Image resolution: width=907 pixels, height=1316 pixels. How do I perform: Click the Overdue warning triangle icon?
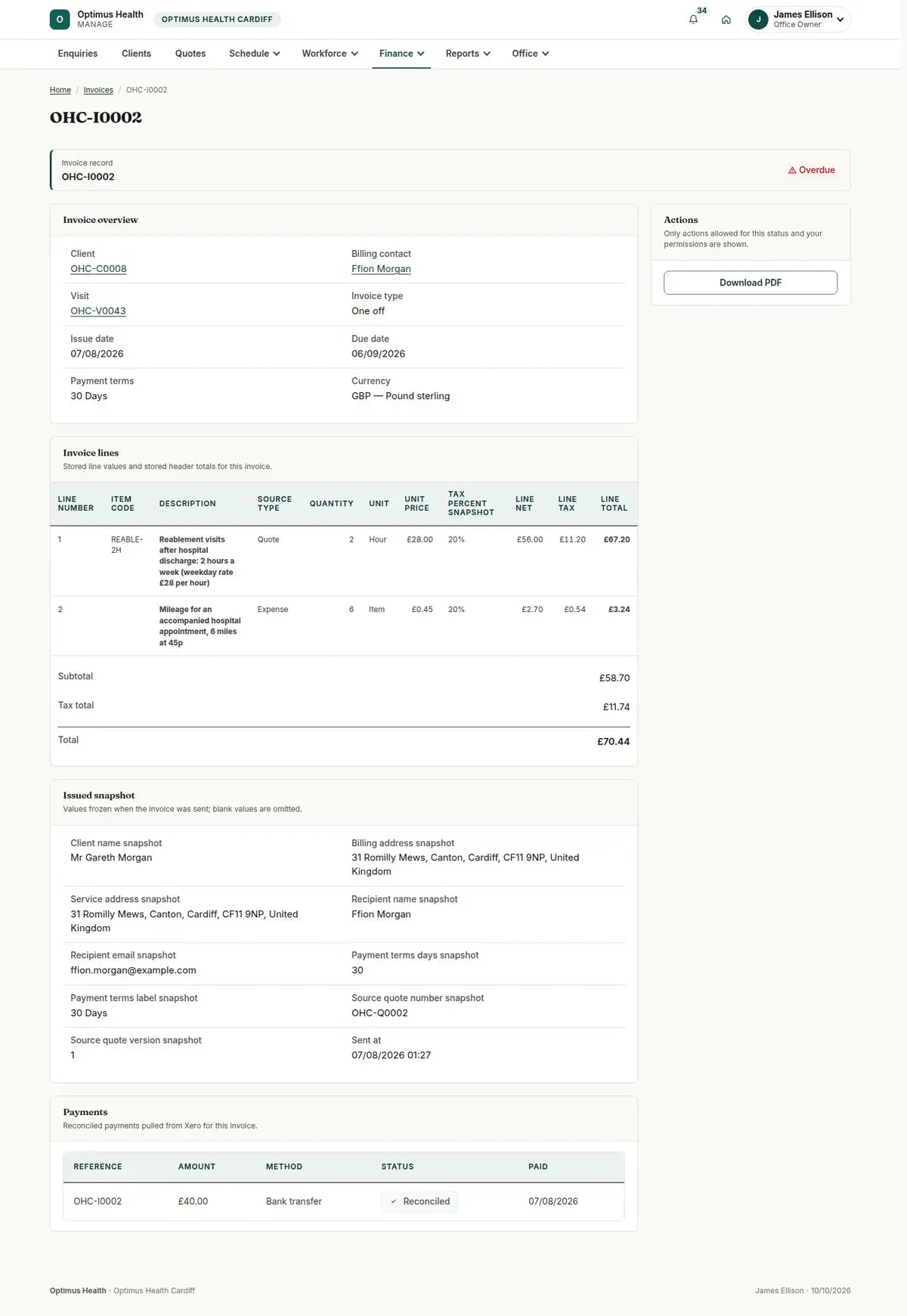coord(792,171)
